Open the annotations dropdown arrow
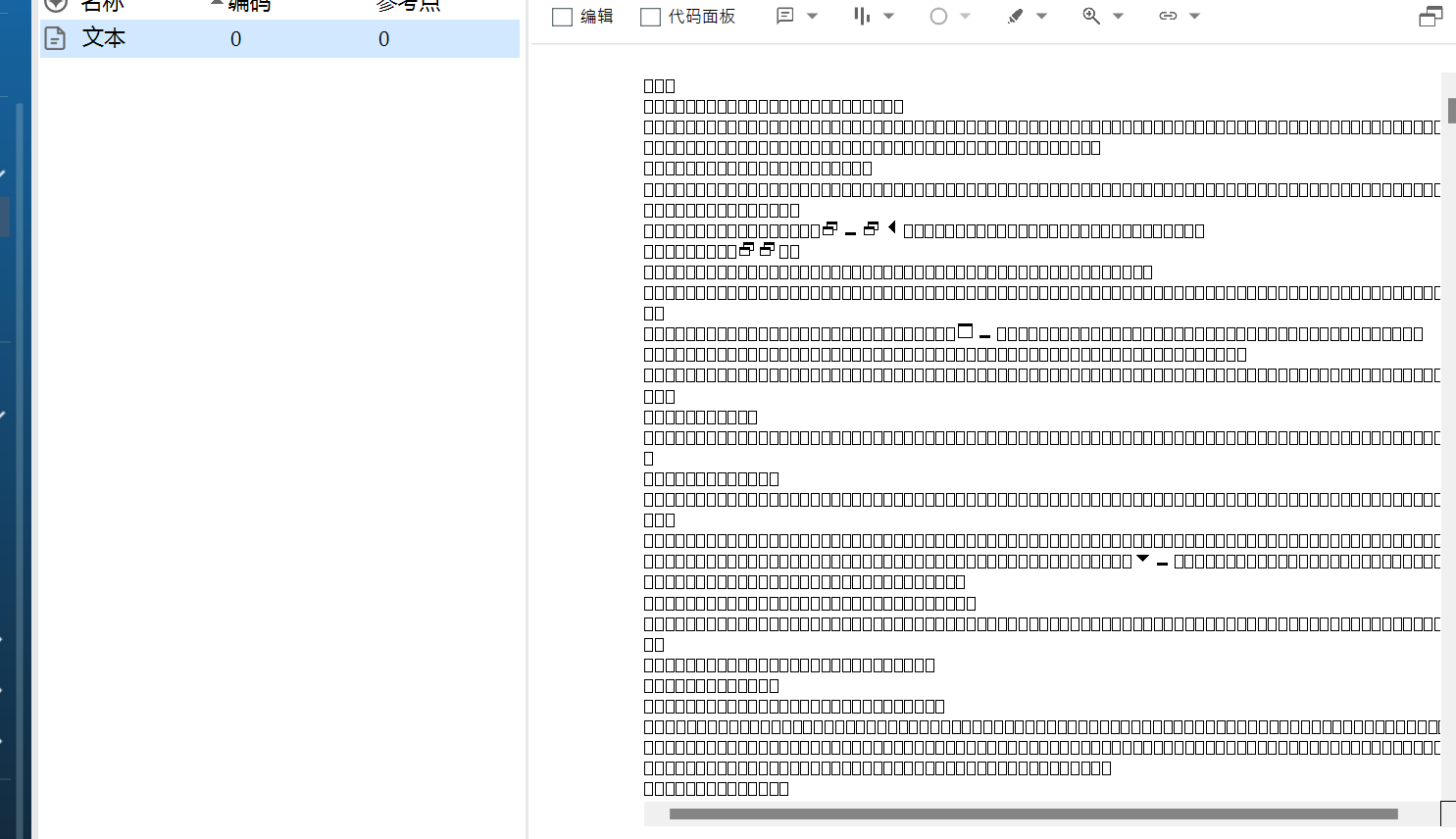 812,16
